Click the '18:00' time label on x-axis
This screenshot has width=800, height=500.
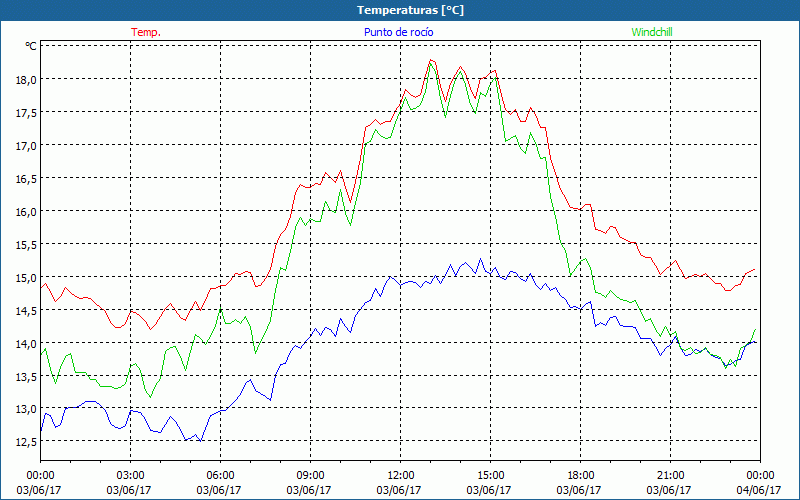(581, 475)
